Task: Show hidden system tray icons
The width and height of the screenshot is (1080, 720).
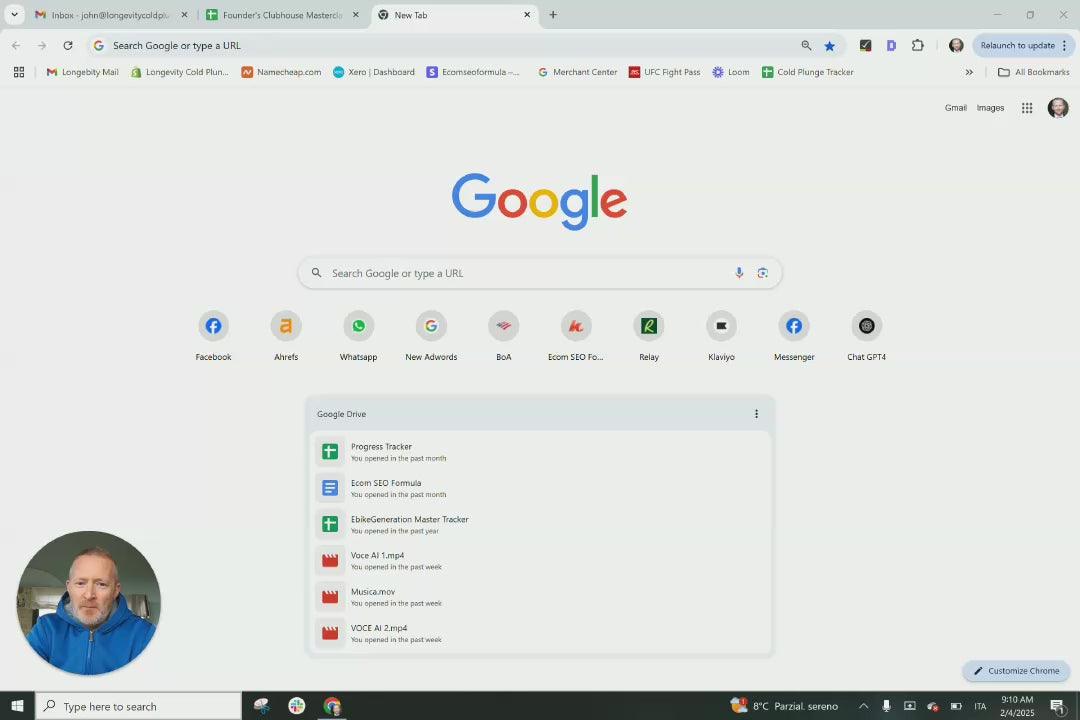Action: click(863, 706)
